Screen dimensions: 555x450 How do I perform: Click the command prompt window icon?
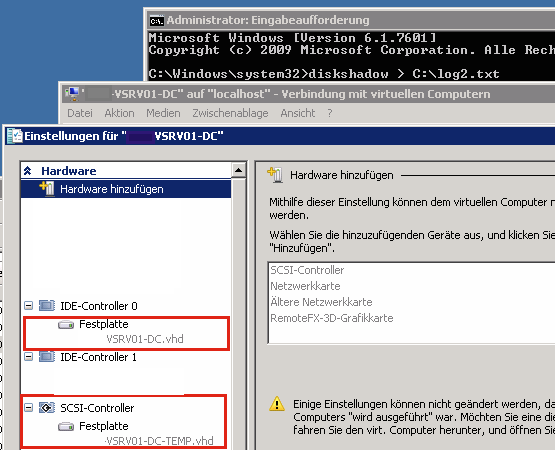(156, 21)
